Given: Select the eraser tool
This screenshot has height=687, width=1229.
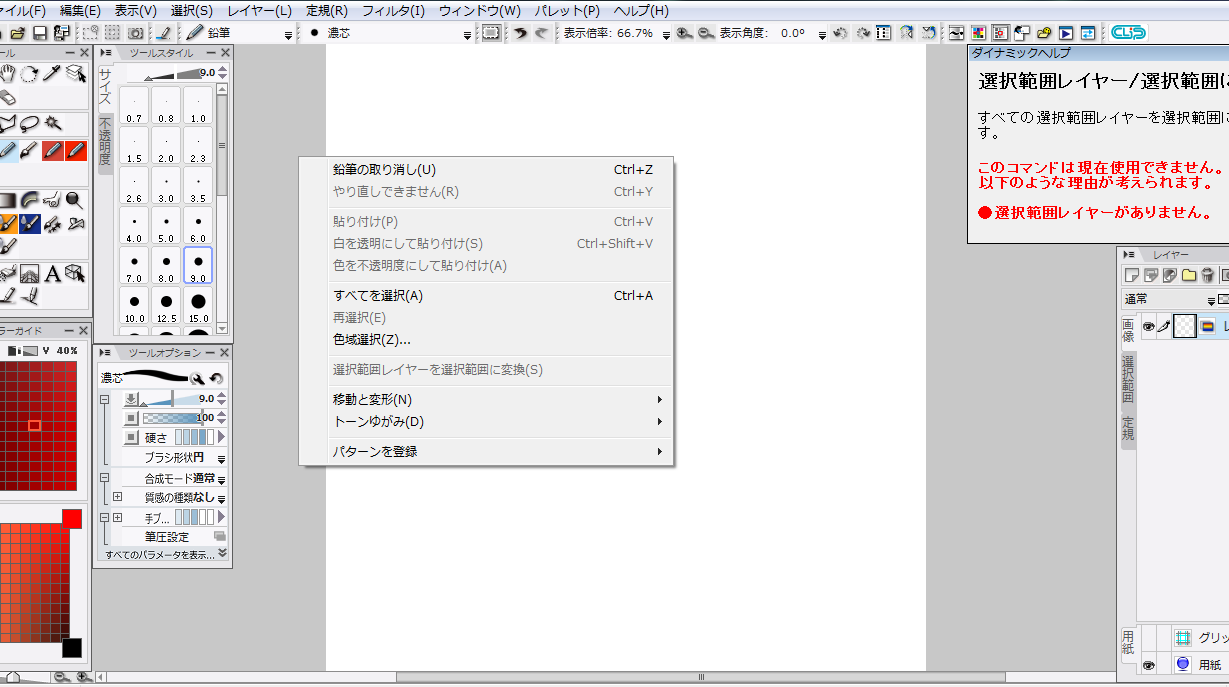Looking at the screenshot, I should tap(8, 97).
